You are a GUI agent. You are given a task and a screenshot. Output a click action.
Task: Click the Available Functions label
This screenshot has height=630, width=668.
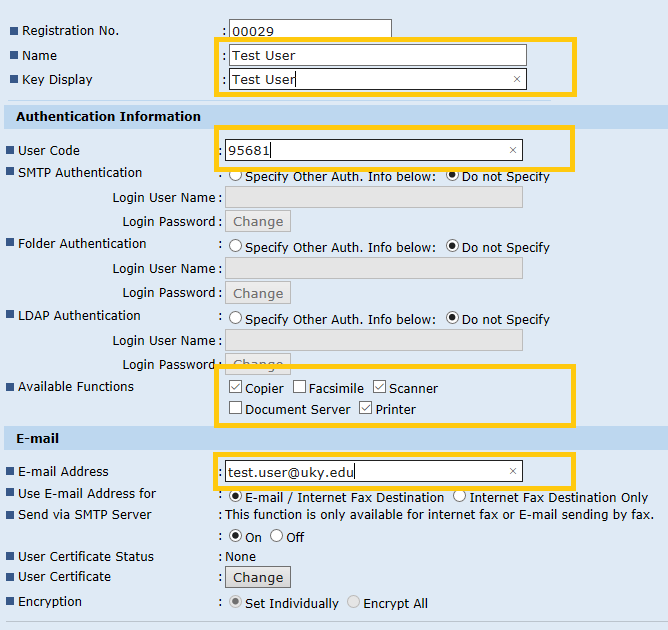click(76, 386)
